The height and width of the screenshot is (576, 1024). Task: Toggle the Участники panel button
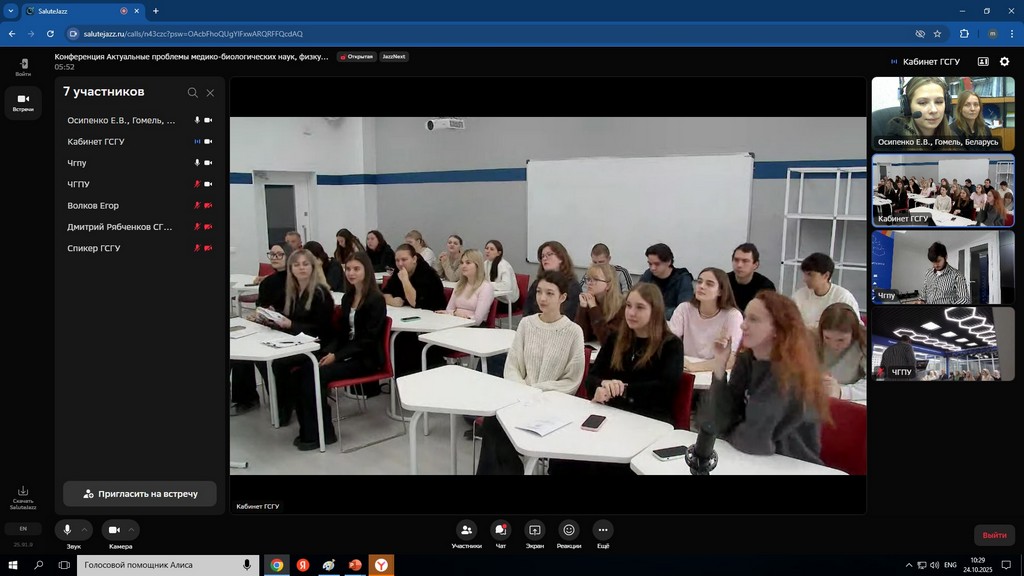pos(466,530)
